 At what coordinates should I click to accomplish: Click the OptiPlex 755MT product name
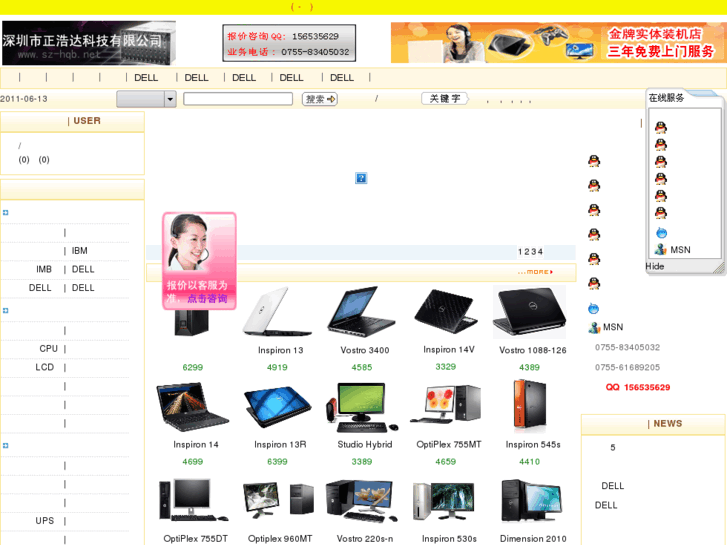point(449,444)
